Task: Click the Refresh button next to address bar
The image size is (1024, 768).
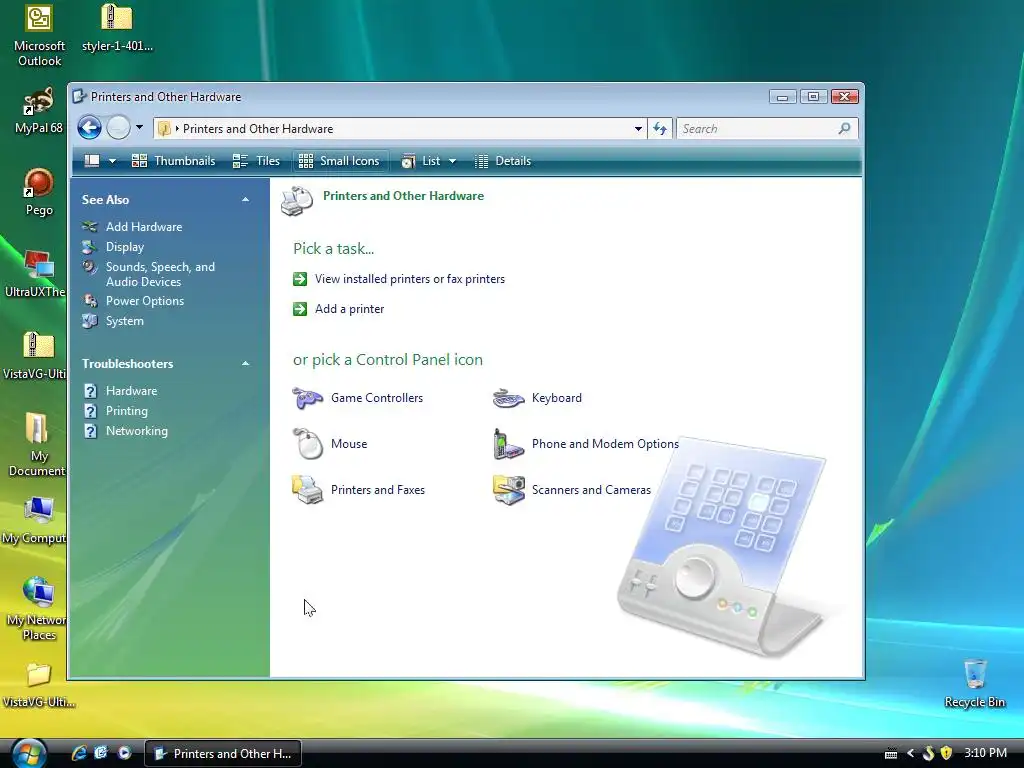Action: click(660, 129)
